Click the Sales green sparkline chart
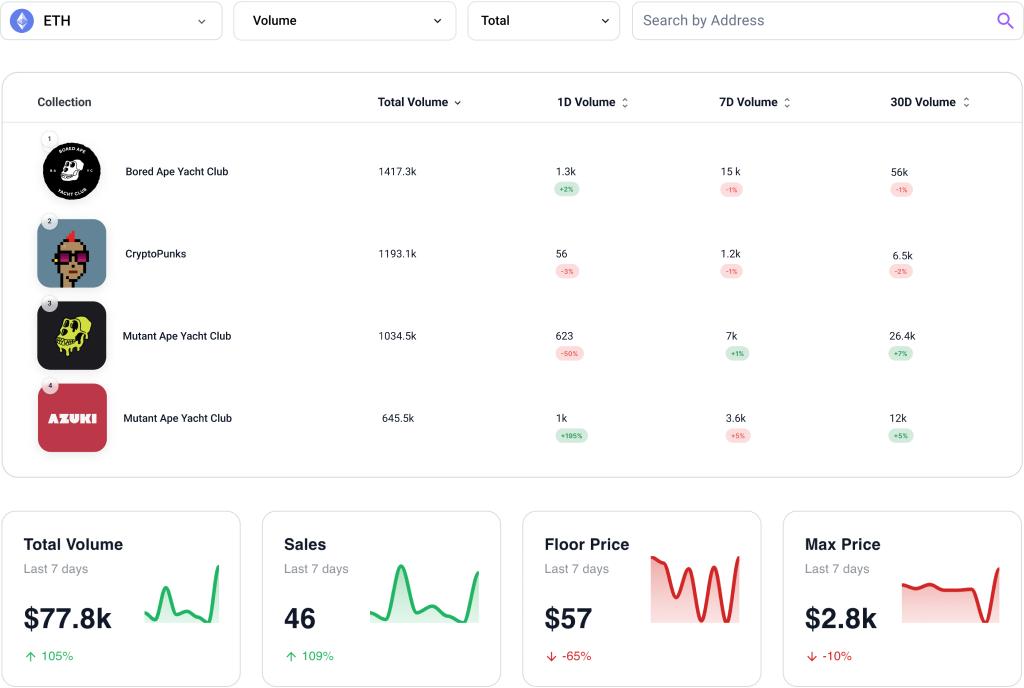The height and width of the screenshot is (688, 1024). tap(424, 593)
